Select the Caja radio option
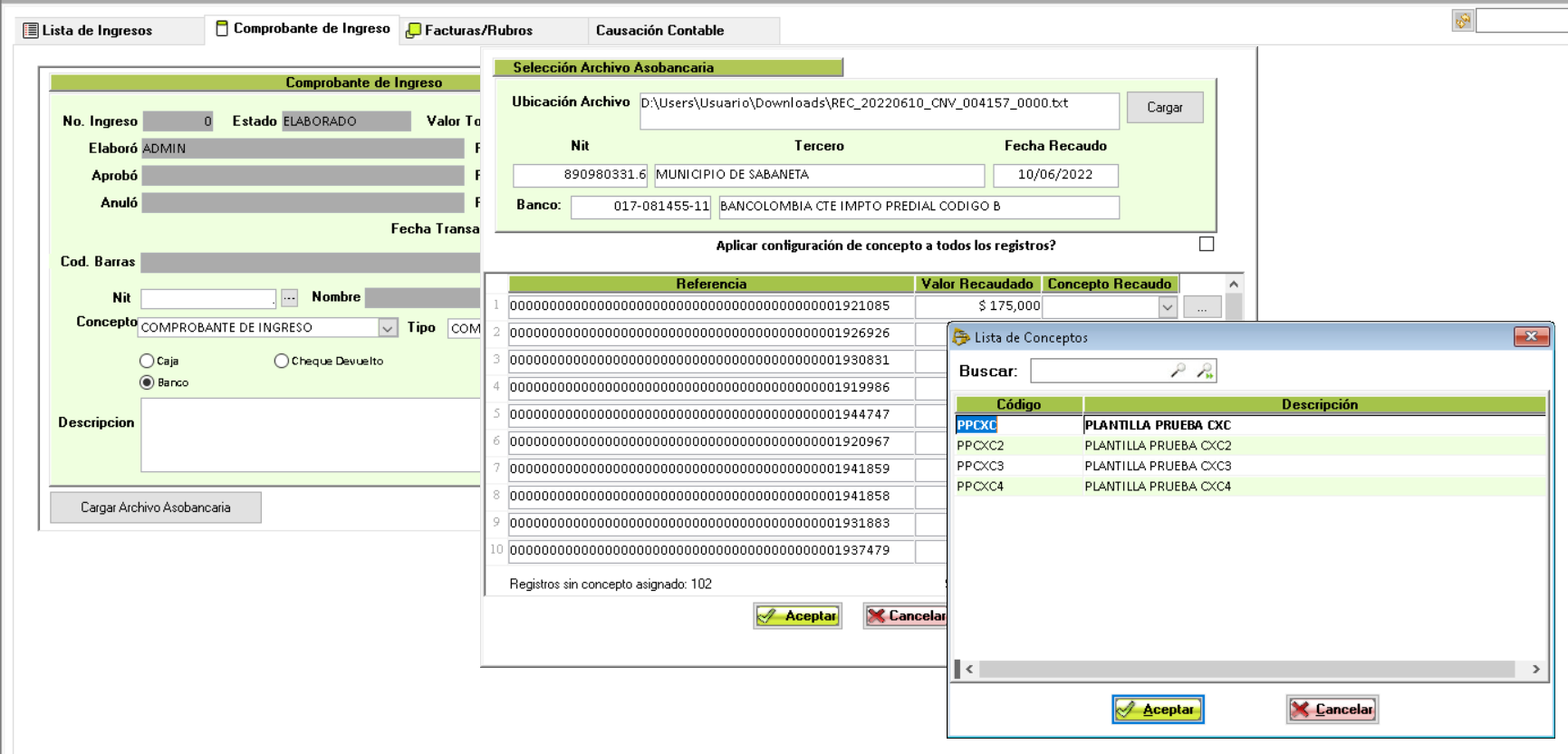 click(147, 361)
